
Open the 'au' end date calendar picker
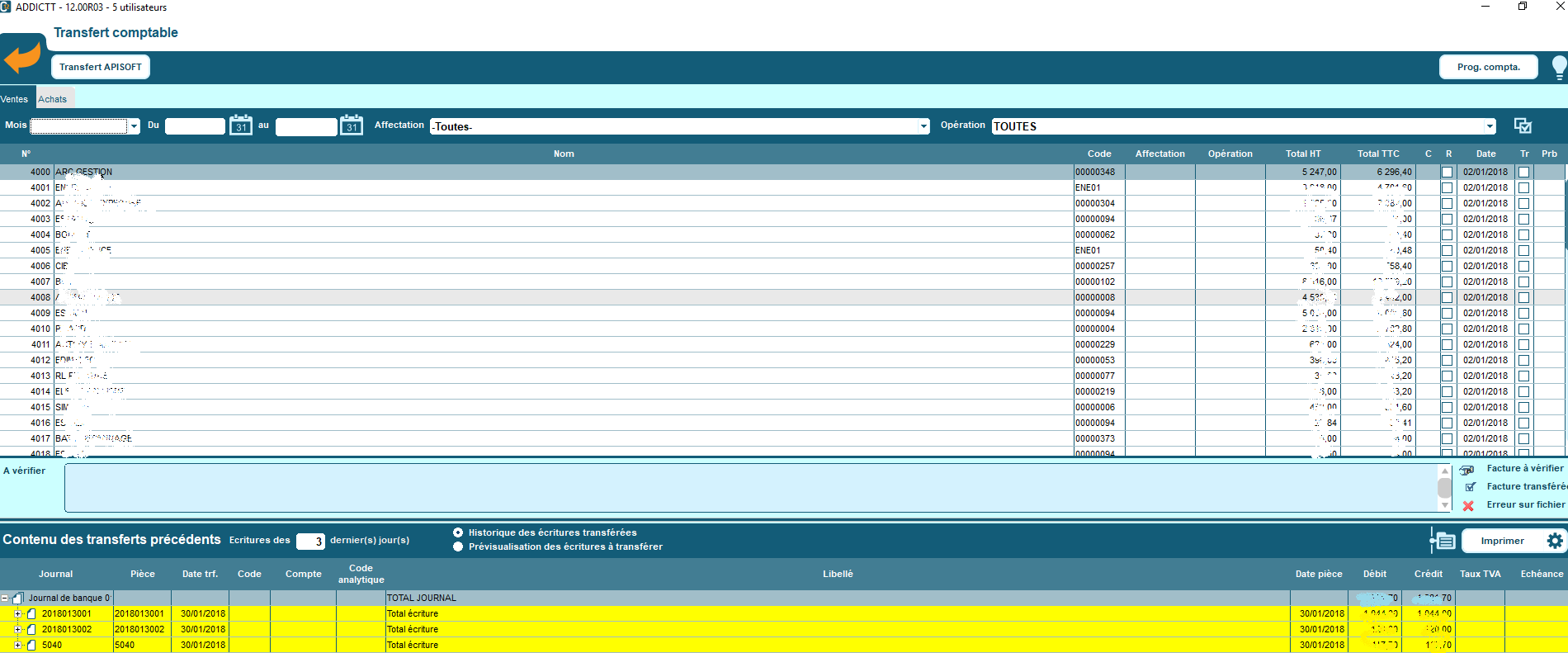[352, 125]
